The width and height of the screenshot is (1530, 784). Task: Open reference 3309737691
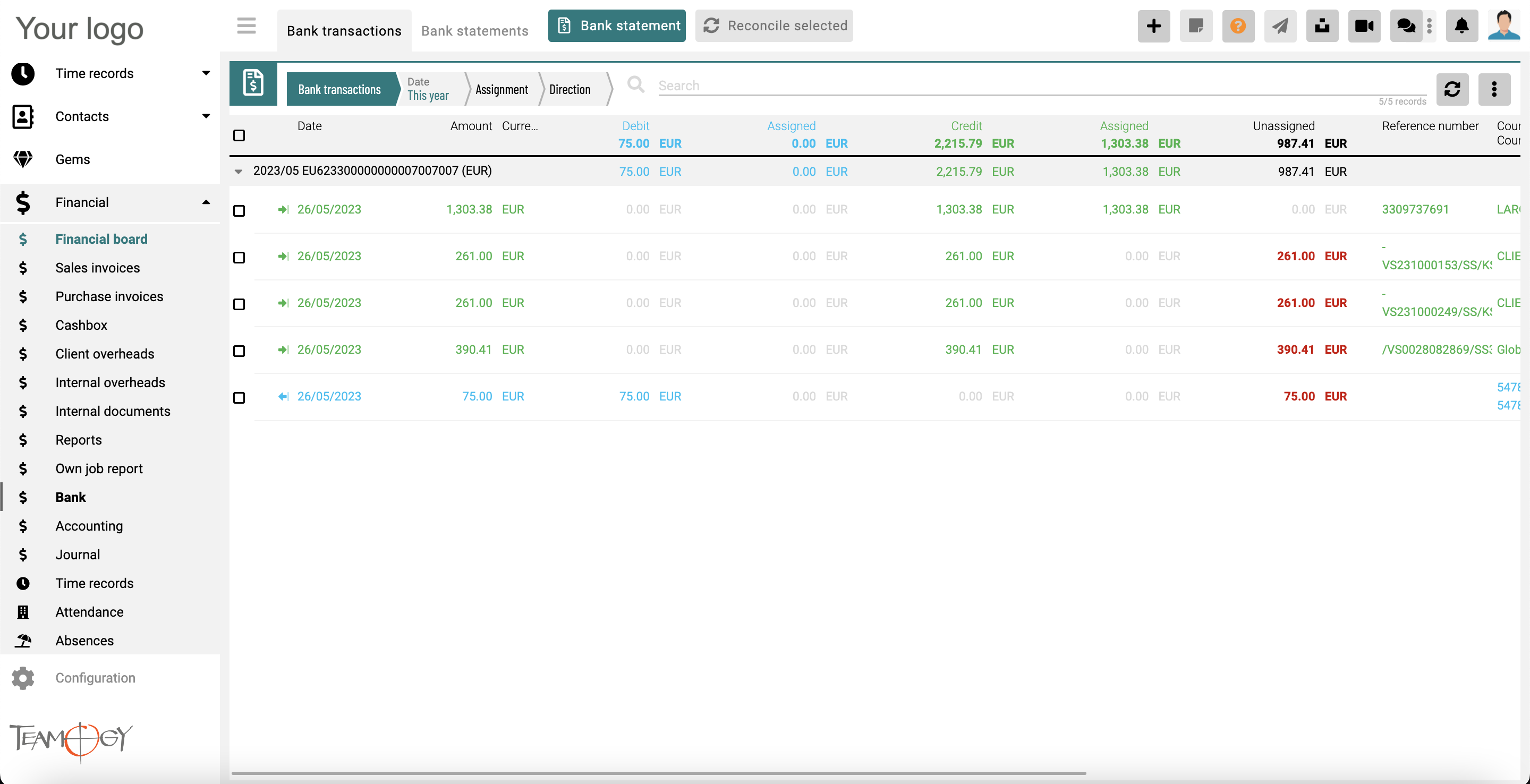[1415, 210]
